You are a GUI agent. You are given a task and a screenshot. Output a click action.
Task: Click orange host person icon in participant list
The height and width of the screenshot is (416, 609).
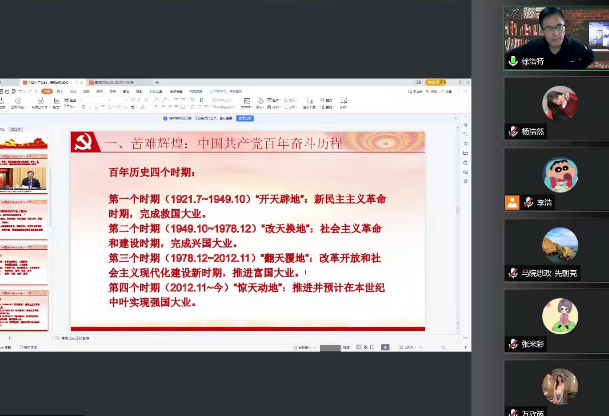[x=512, y=202]
